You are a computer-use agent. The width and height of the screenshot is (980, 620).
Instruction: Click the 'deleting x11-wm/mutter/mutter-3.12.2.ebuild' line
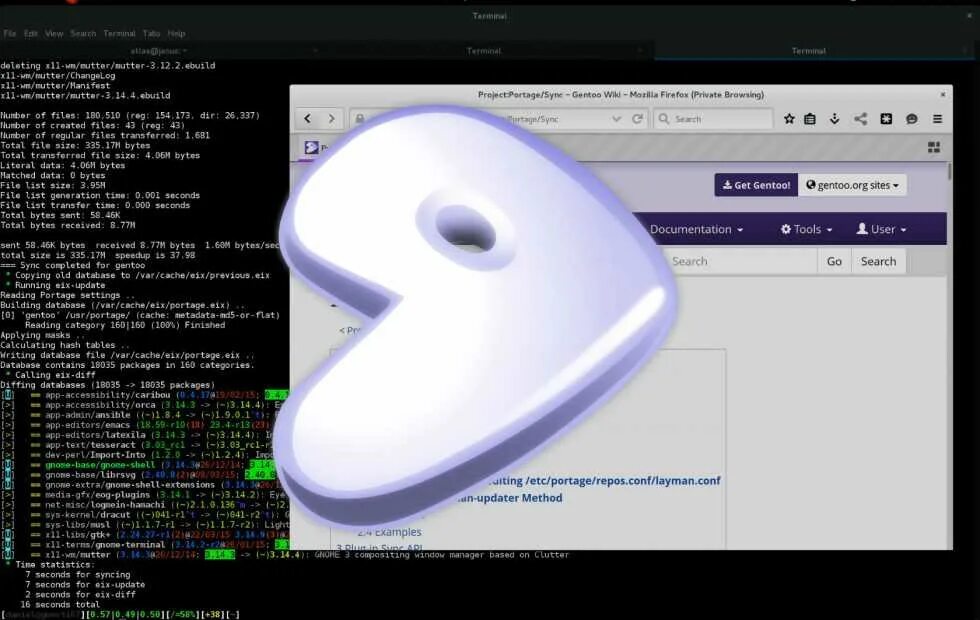click(108, 65)
